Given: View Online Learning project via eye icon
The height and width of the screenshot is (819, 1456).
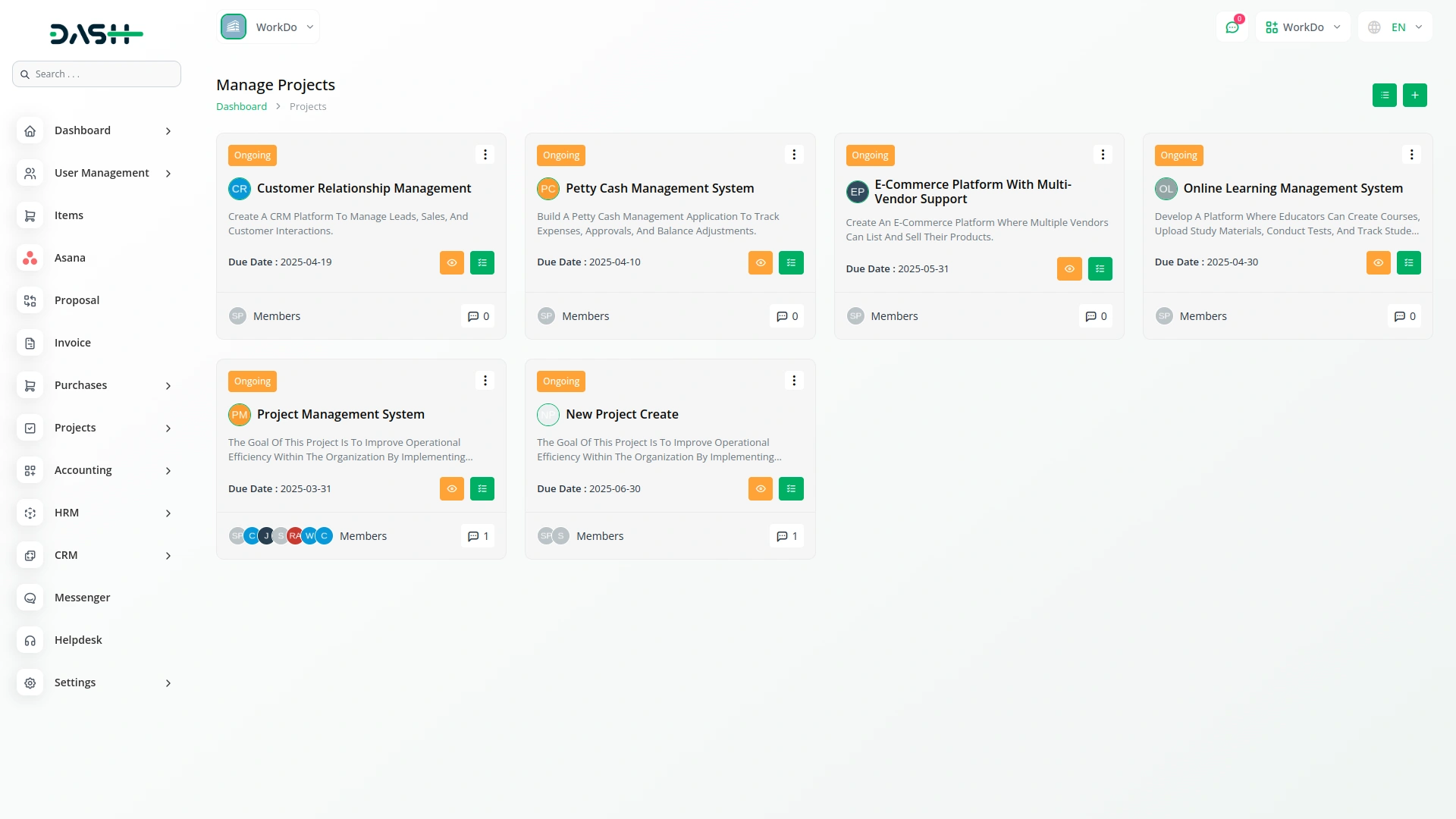Looking at the screenshot, I should (1378, 263).
